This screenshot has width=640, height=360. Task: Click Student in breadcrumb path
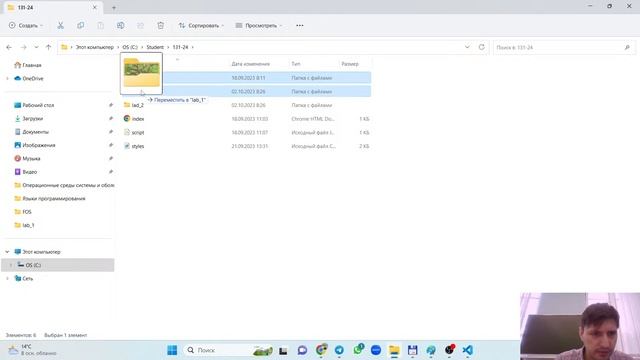tap(155, 47)
